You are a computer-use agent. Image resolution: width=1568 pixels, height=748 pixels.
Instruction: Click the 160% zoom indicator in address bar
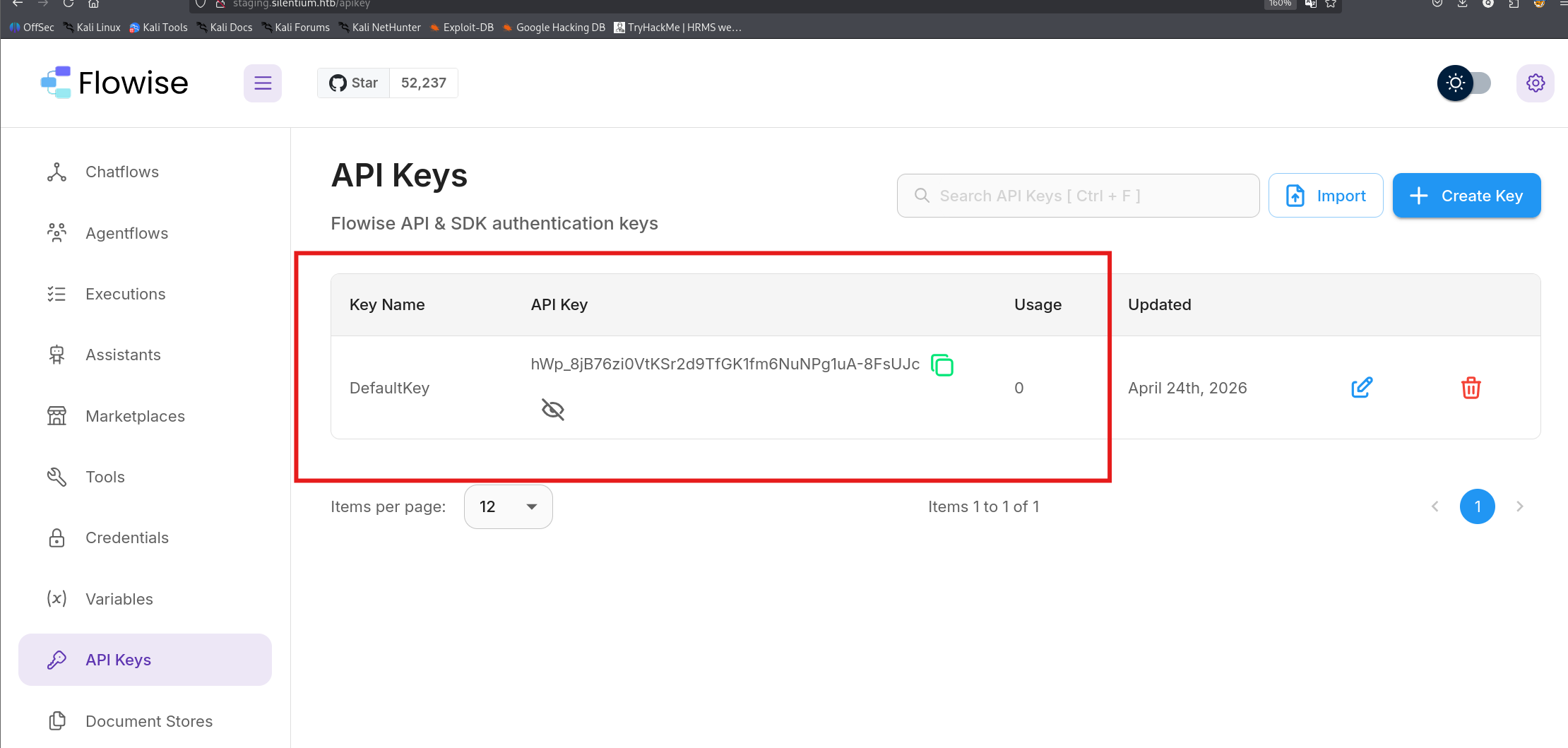1280,4
